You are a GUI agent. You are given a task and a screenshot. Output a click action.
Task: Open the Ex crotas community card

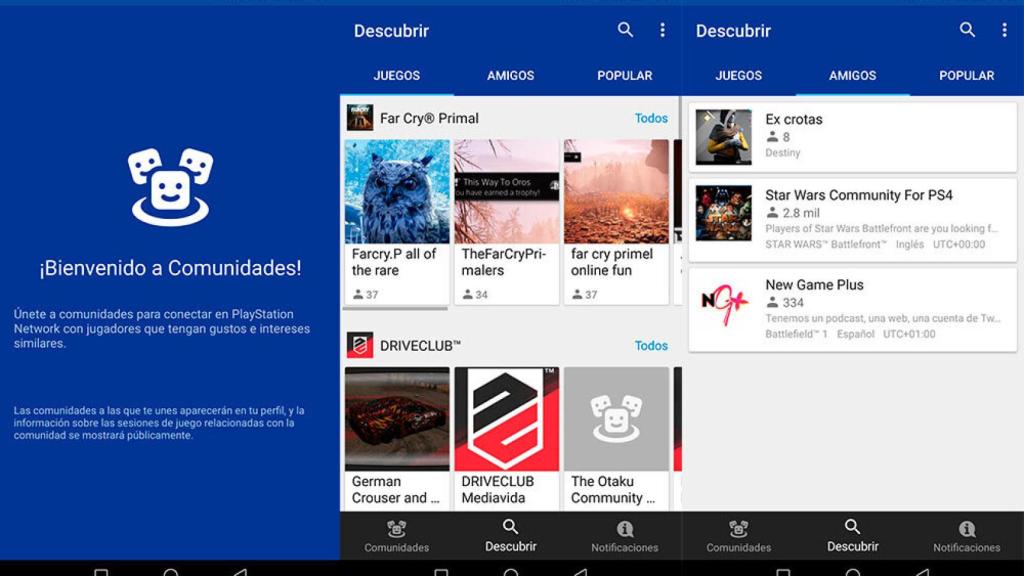point(852,136)
